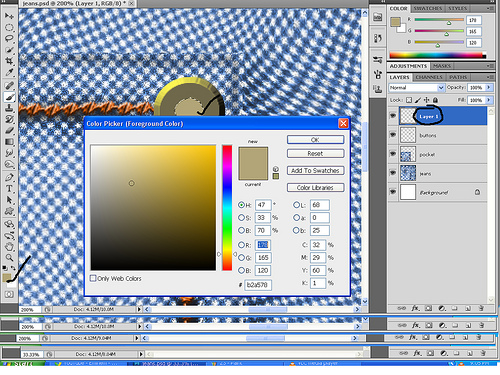Click the Add To Swatches button

315,171
